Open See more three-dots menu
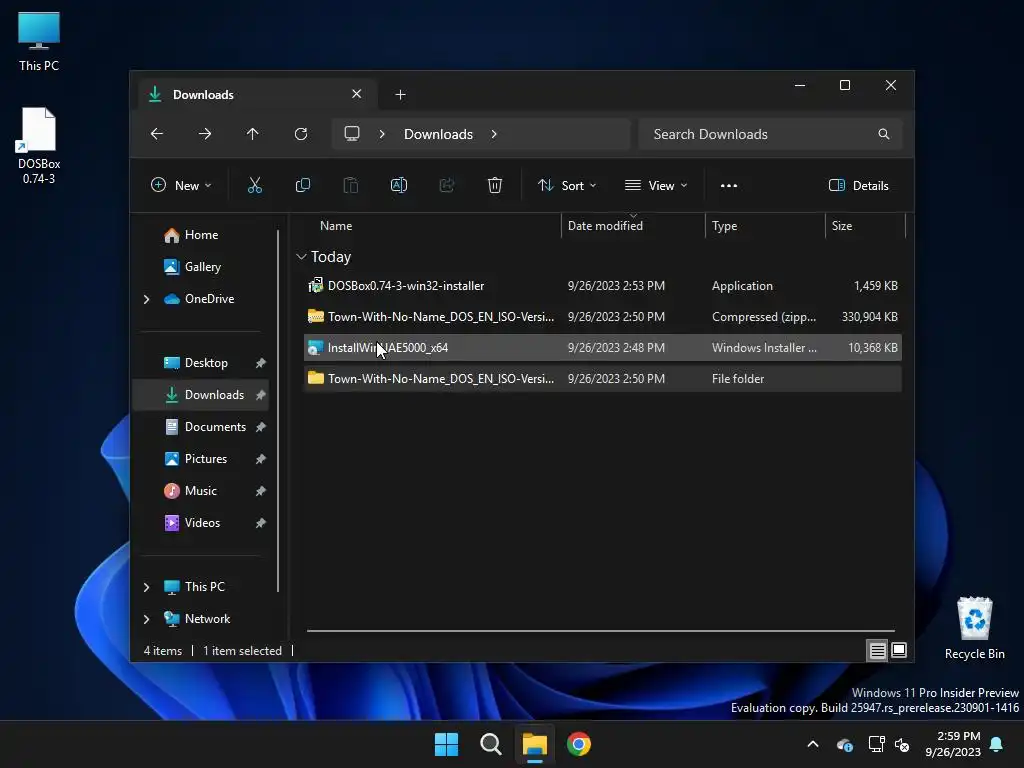The height and width of the screenshot is (768, 1024). point(729,185)
